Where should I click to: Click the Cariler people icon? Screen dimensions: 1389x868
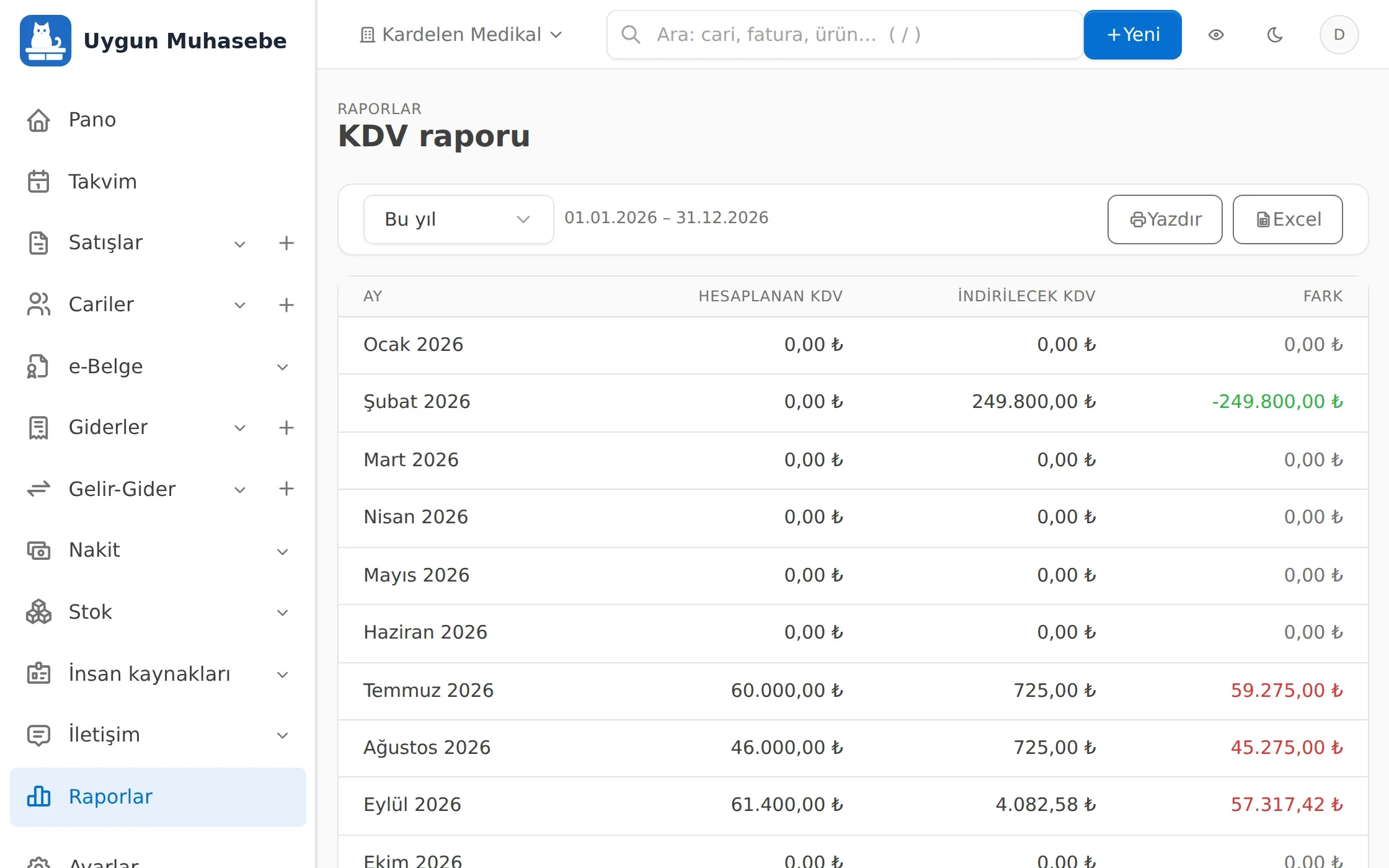(x=38, y=304)
